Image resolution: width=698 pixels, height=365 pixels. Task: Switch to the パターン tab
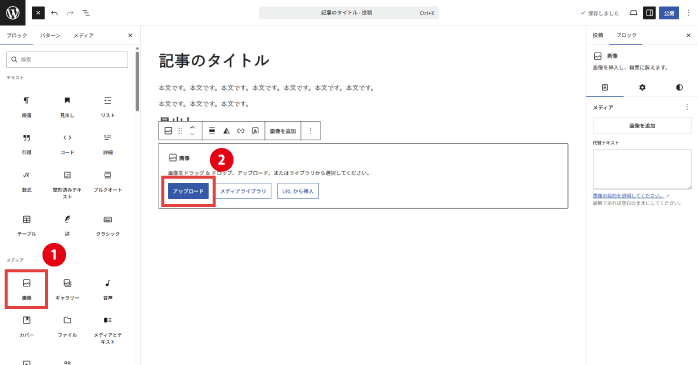[50, 35]
